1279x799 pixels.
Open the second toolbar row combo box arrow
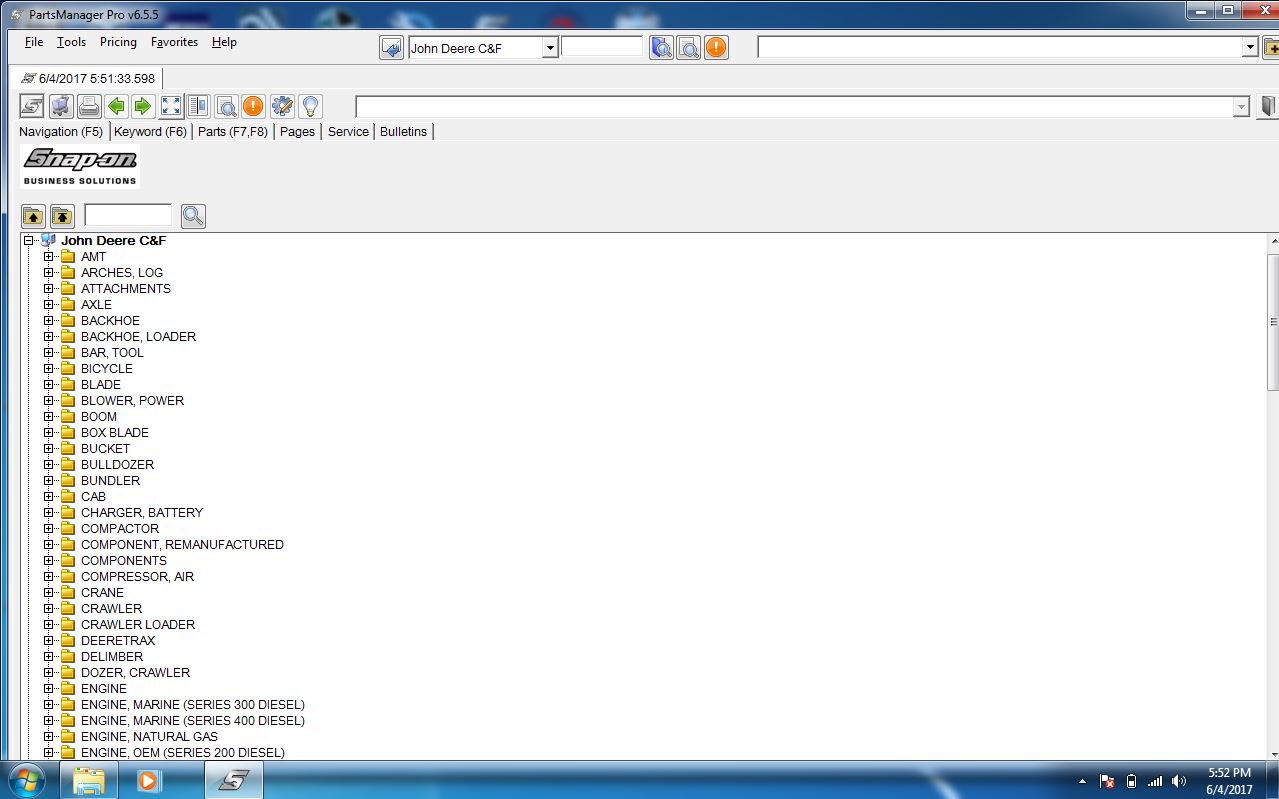pyautogui.click(x=1241, y=107)
